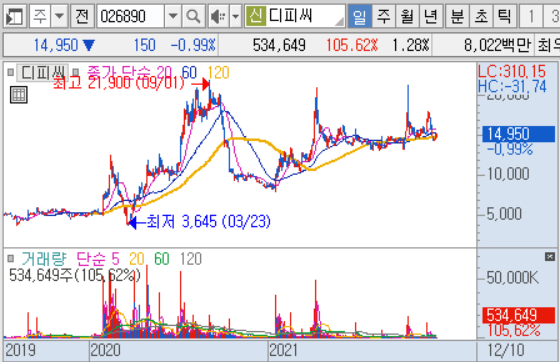
Task: Click the 120 moving average legend
Action: [x=218, y=73]
